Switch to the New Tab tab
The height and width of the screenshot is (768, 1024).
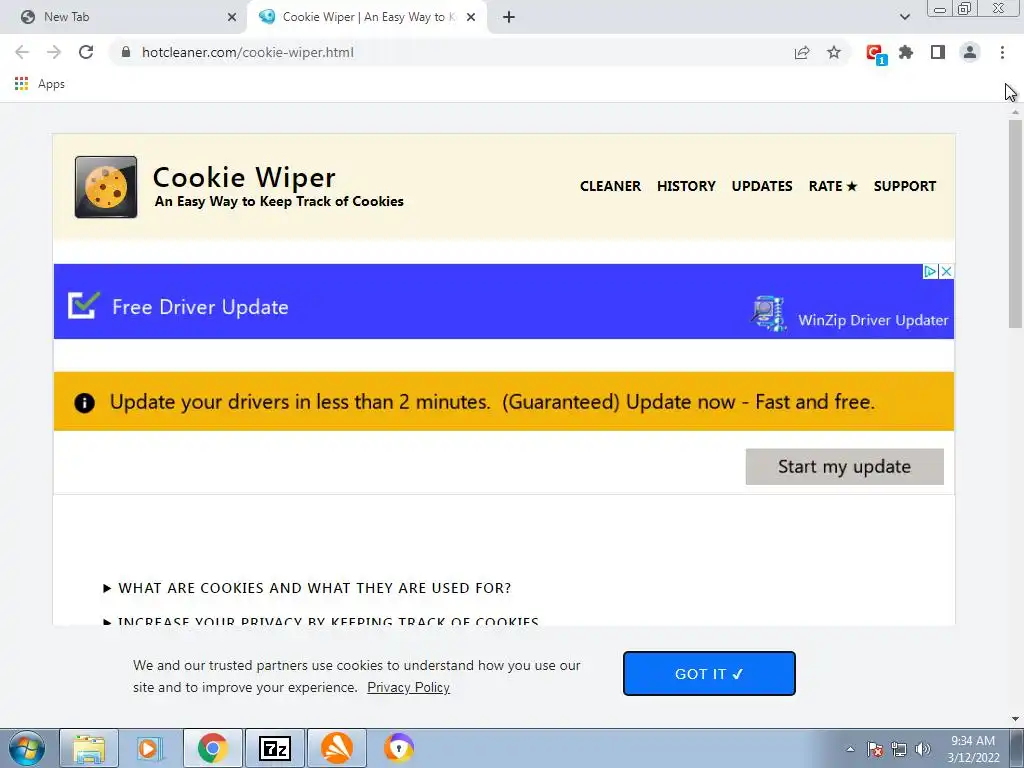pyautogui.click(x=122, y=17)
